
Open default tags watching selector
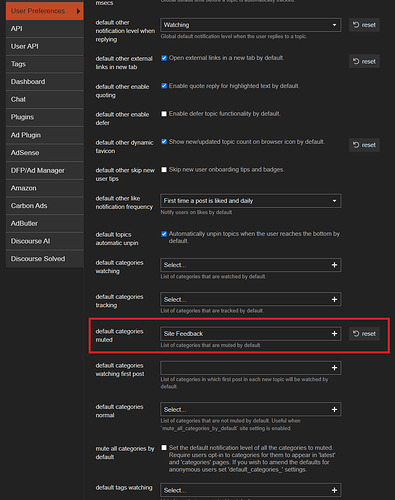251,490
